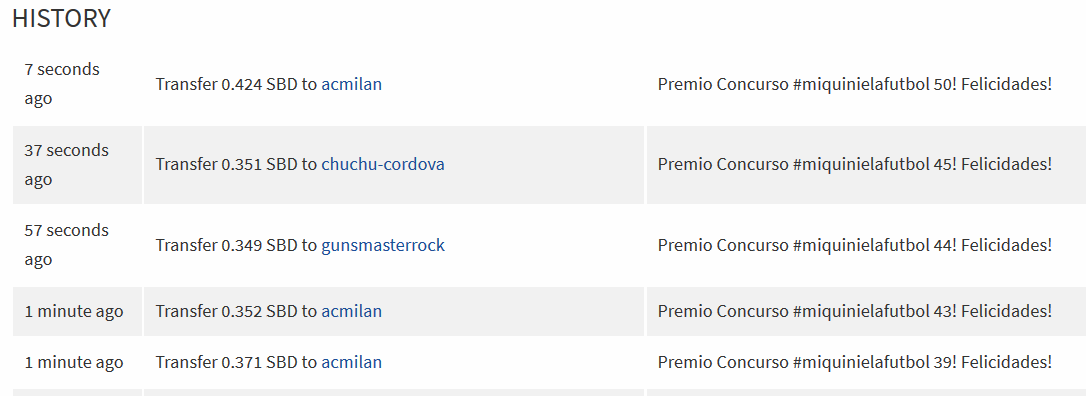The width and height of the screenshot is (1086, 396).
Task: Click the memo for #miquinielafutbol 39
Action: click(x=855, y=363)
